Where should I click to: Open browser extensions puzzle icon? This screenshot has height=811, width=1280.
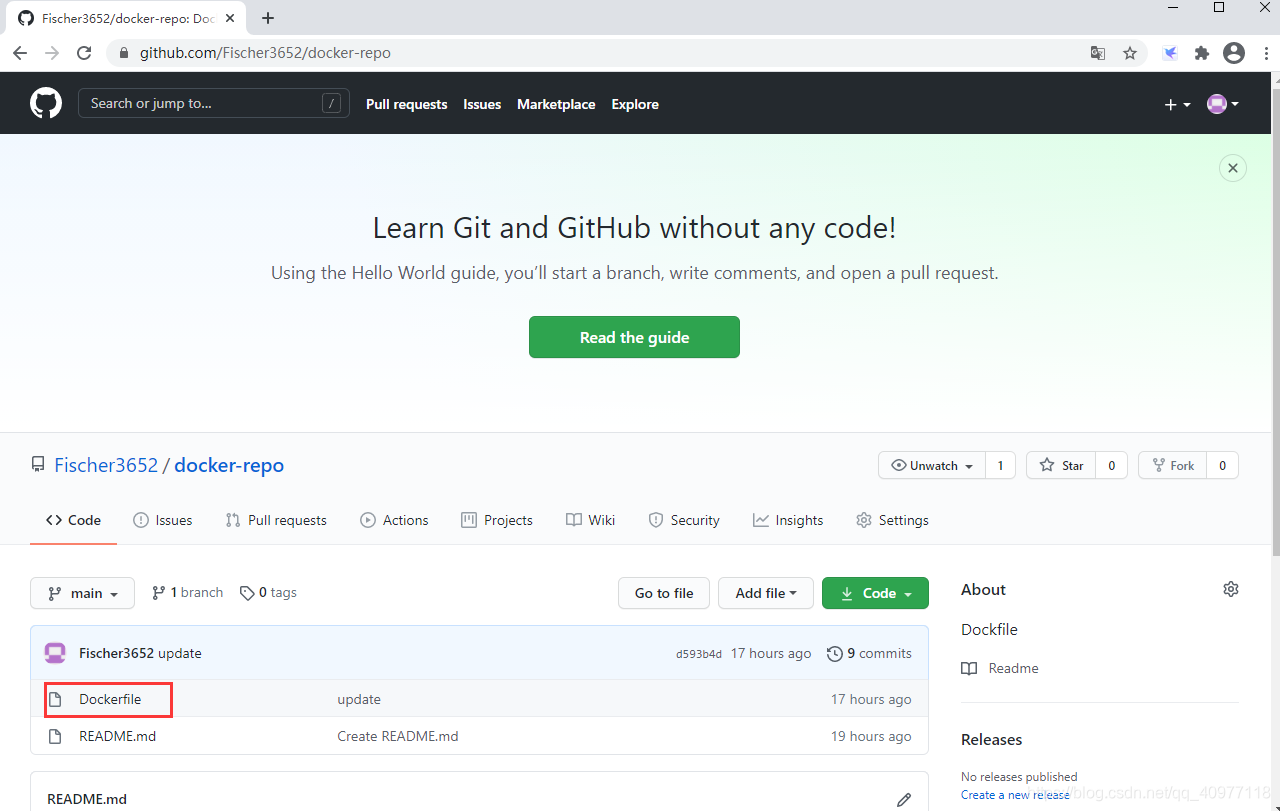[1202, 53]
